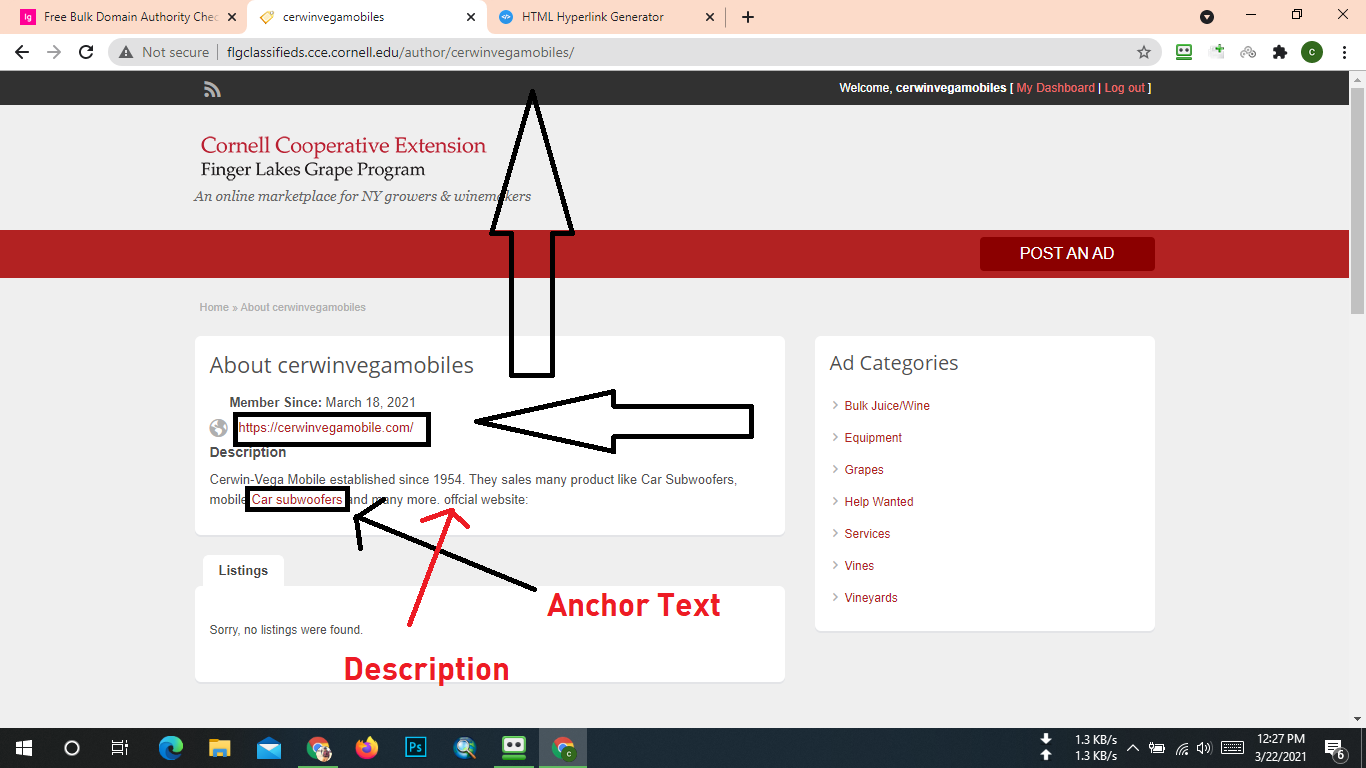The height and width of the screenshot is (768, 1366).
Task: Reload the current page
Action: pos(86,52)
